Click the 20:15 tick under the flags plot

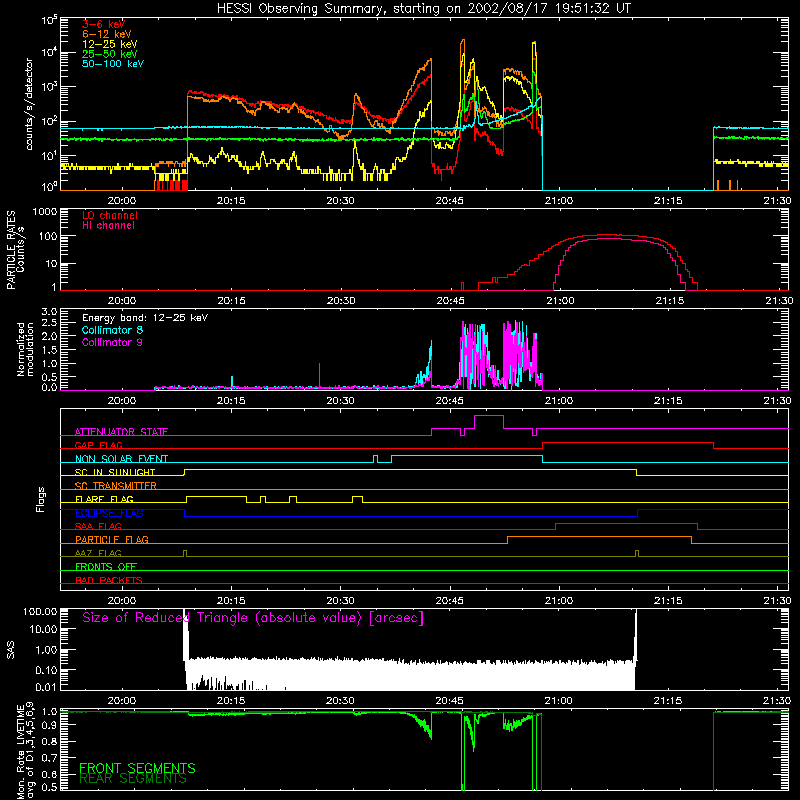click(231, 601)
